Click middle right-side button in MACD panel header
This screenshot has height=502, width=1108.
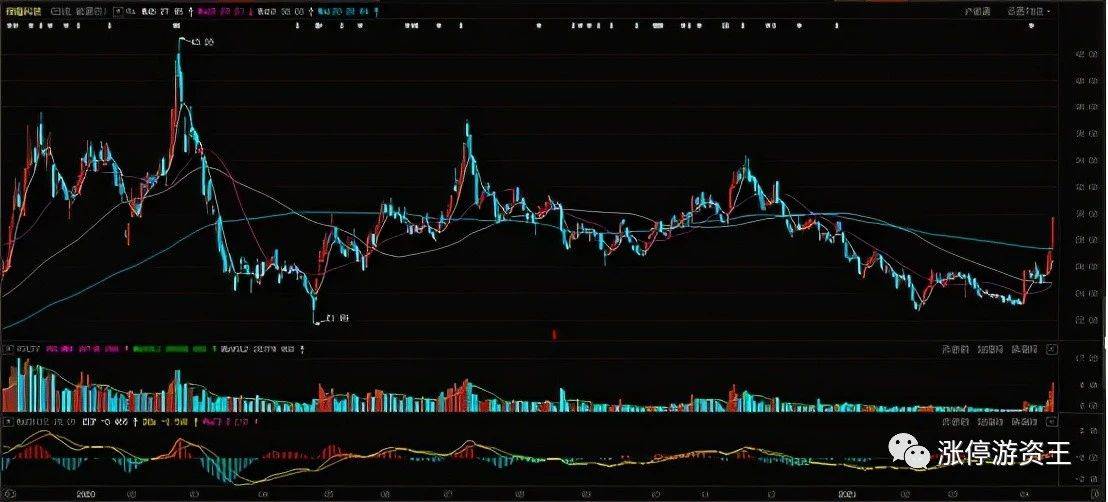coord(990,422)
